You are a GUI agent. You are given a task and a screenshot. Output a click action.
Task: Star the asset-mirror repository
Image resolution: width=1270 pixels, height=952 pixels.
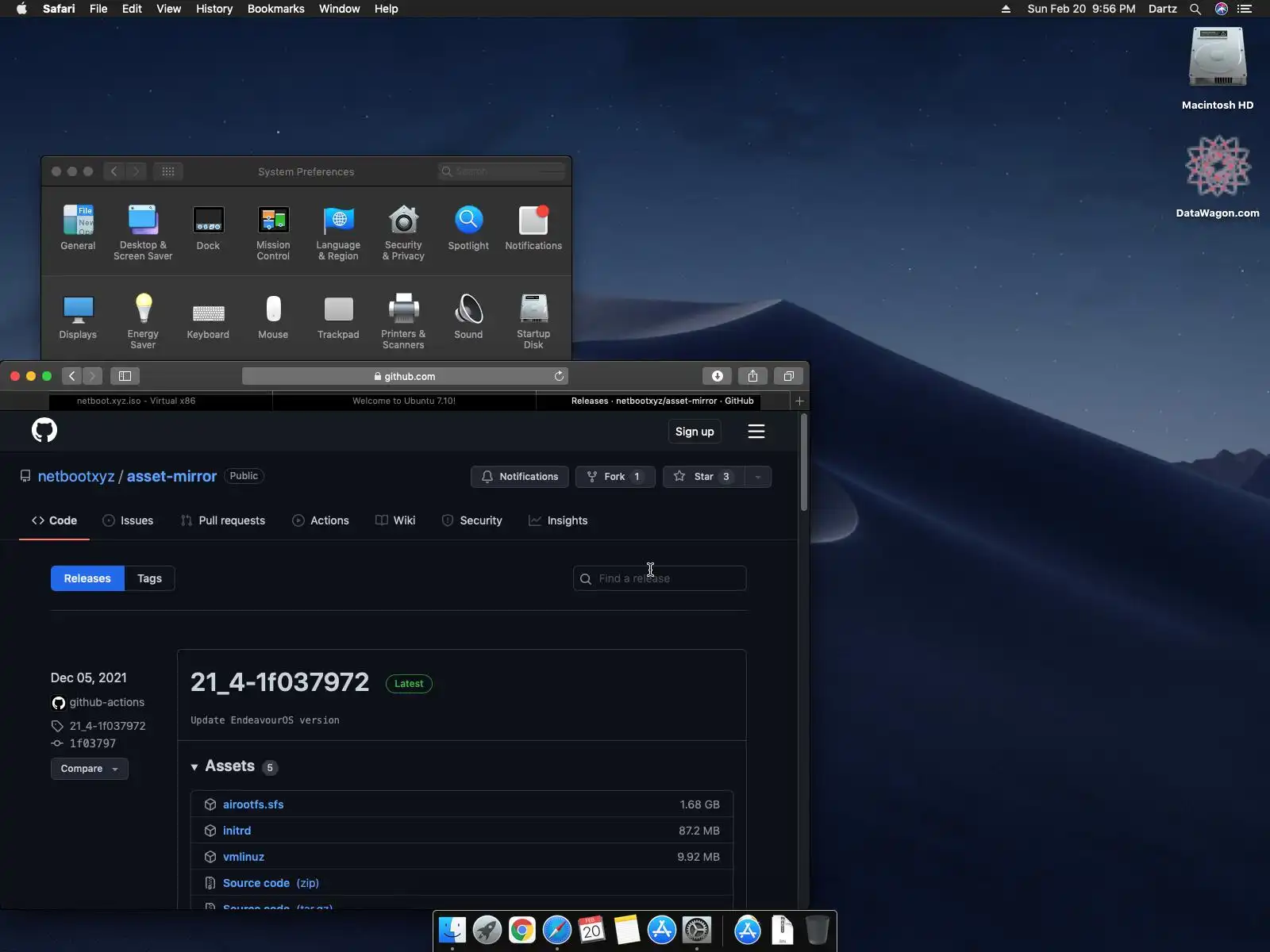[x=703, y=477]
